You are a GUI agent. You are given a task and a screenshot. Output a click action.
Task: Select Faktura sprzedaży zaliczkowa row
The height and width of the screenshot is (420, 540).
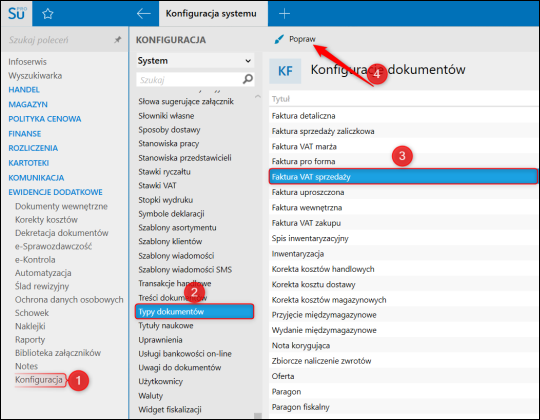(403, 131)
